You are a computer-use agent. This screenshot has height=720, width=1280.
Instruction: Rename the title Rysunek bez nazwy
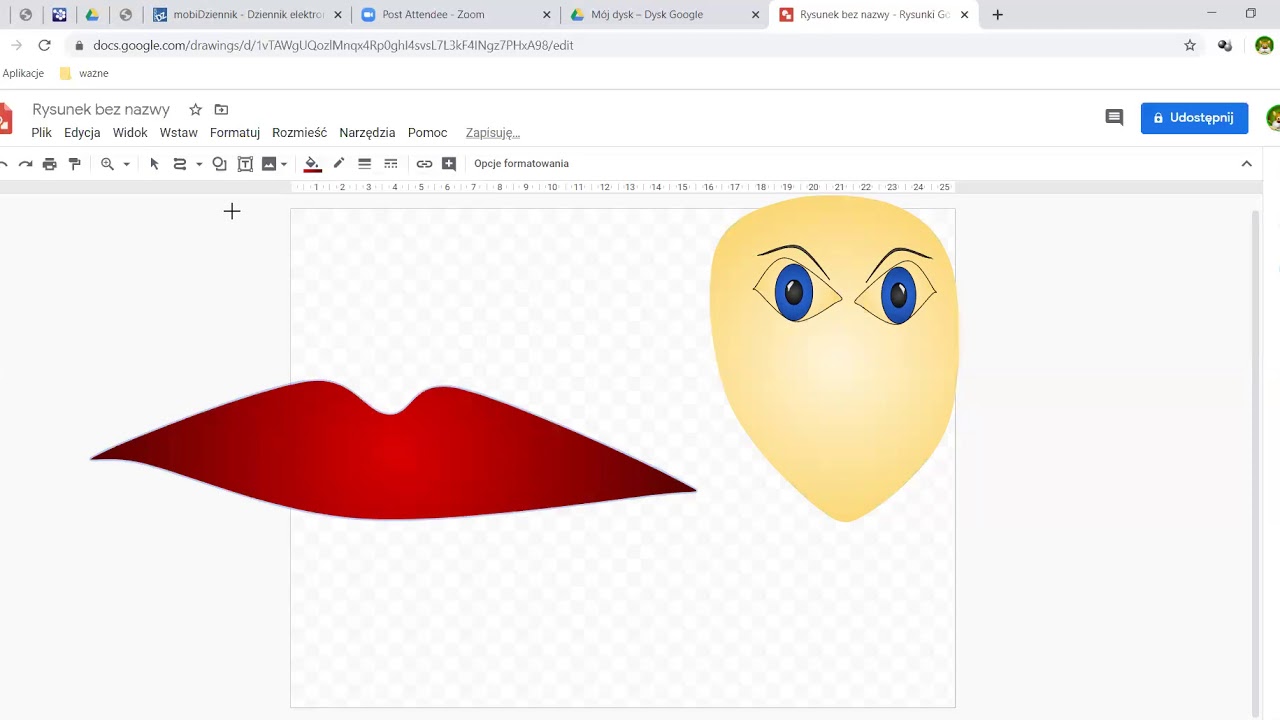[x=101, y=110]
